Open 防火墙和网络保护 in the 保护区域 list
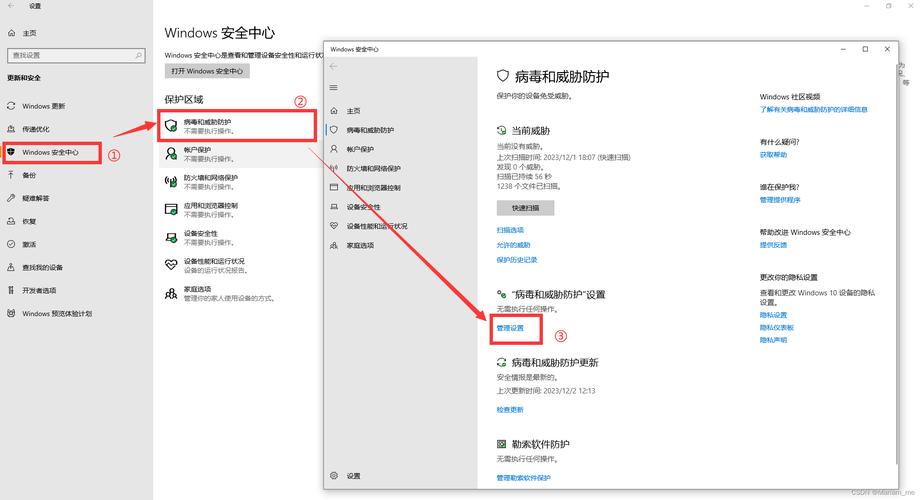The image size is (922, 500). pyautogui.click(x=210, y=180)
